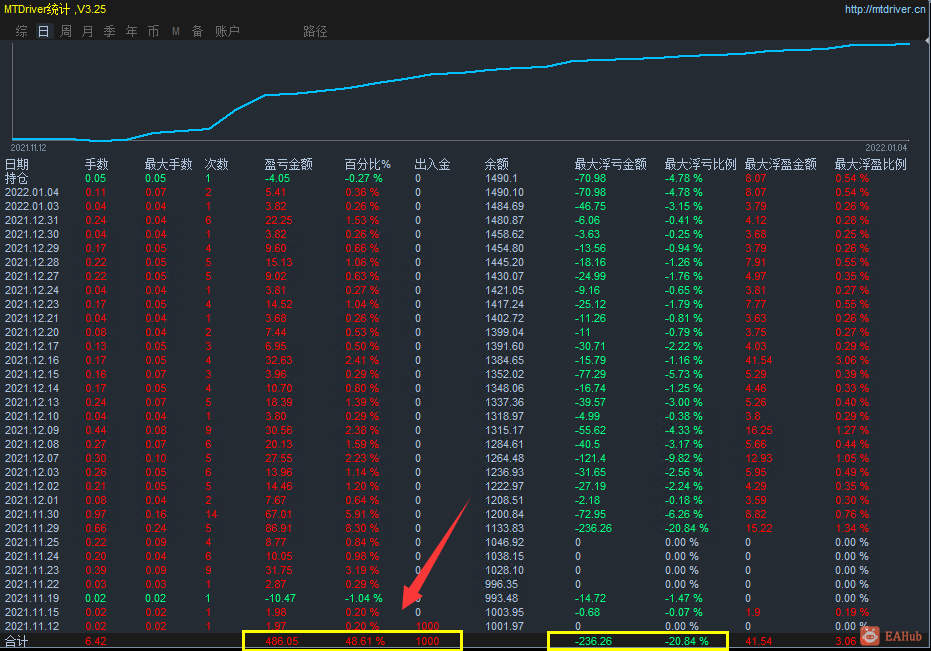Click the 48.61 % total percentage
931x651 pixels.
365,641
